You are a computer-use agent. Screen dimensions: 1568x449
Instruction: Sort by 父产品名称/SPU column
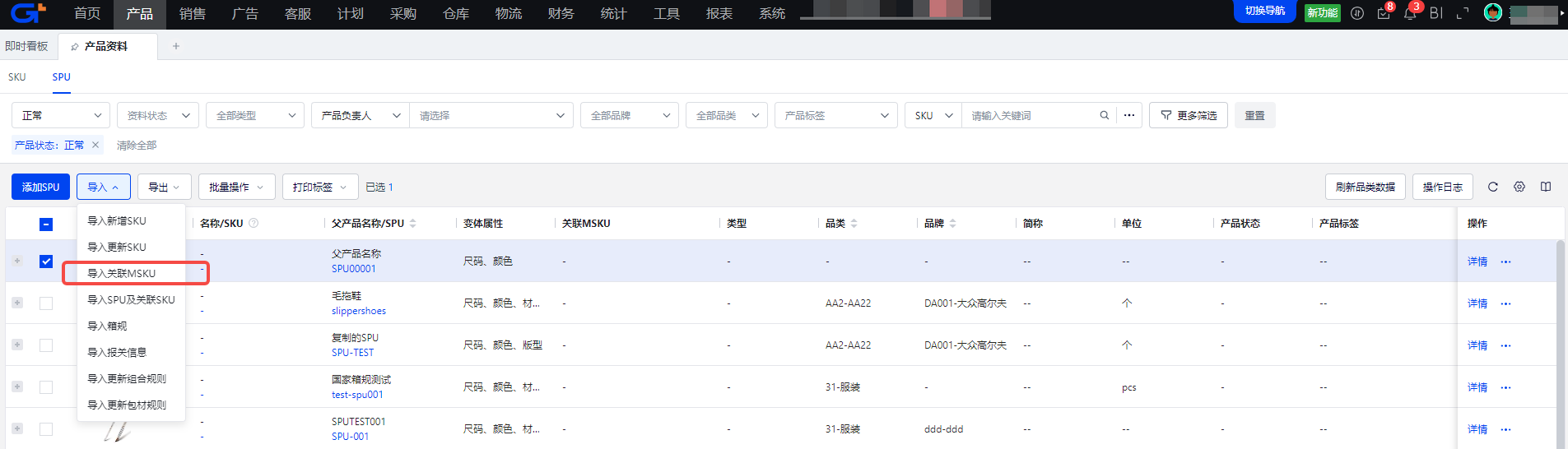(412, 223)
